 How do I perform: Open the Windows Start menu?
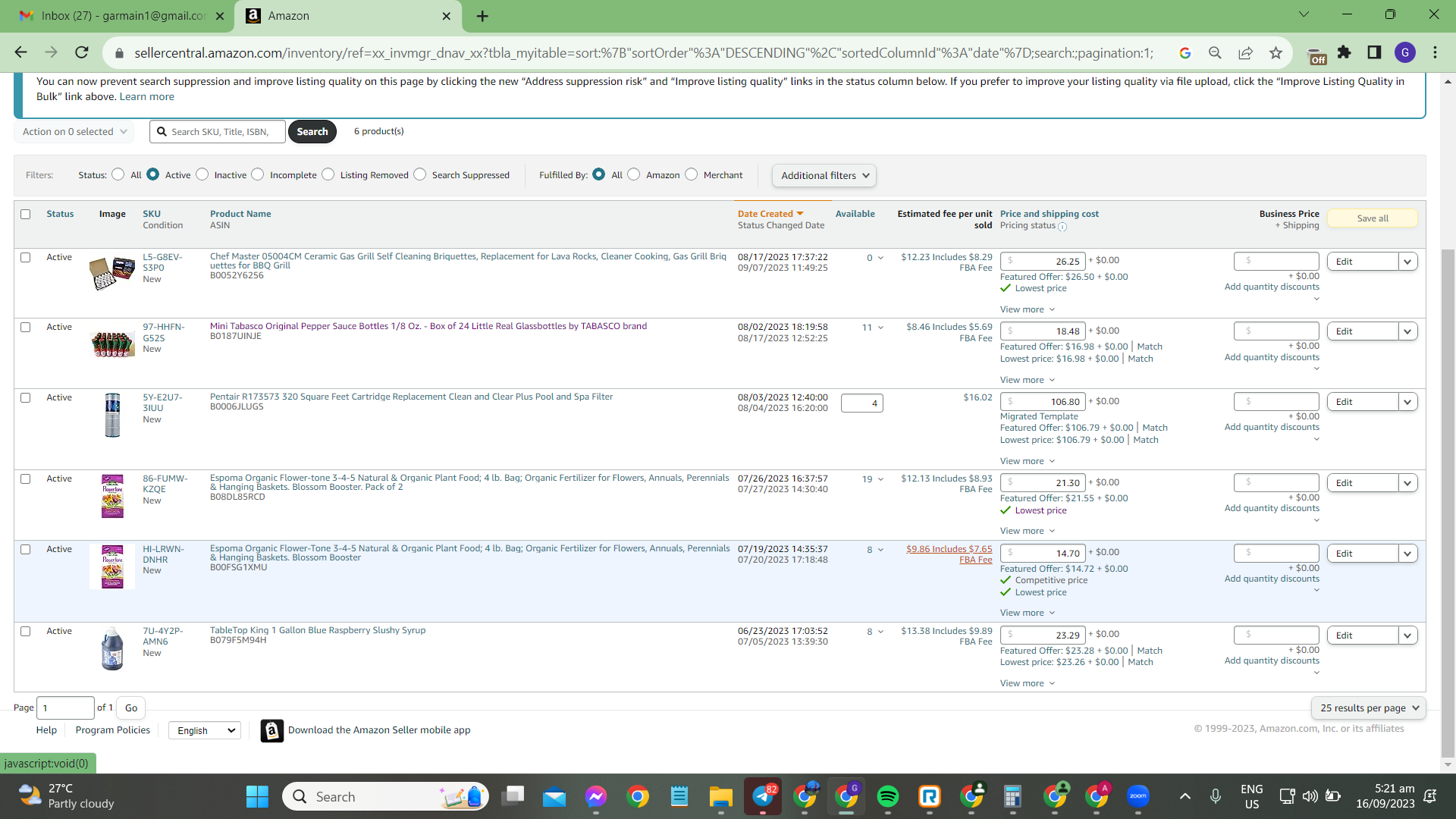tap(257, 796)
